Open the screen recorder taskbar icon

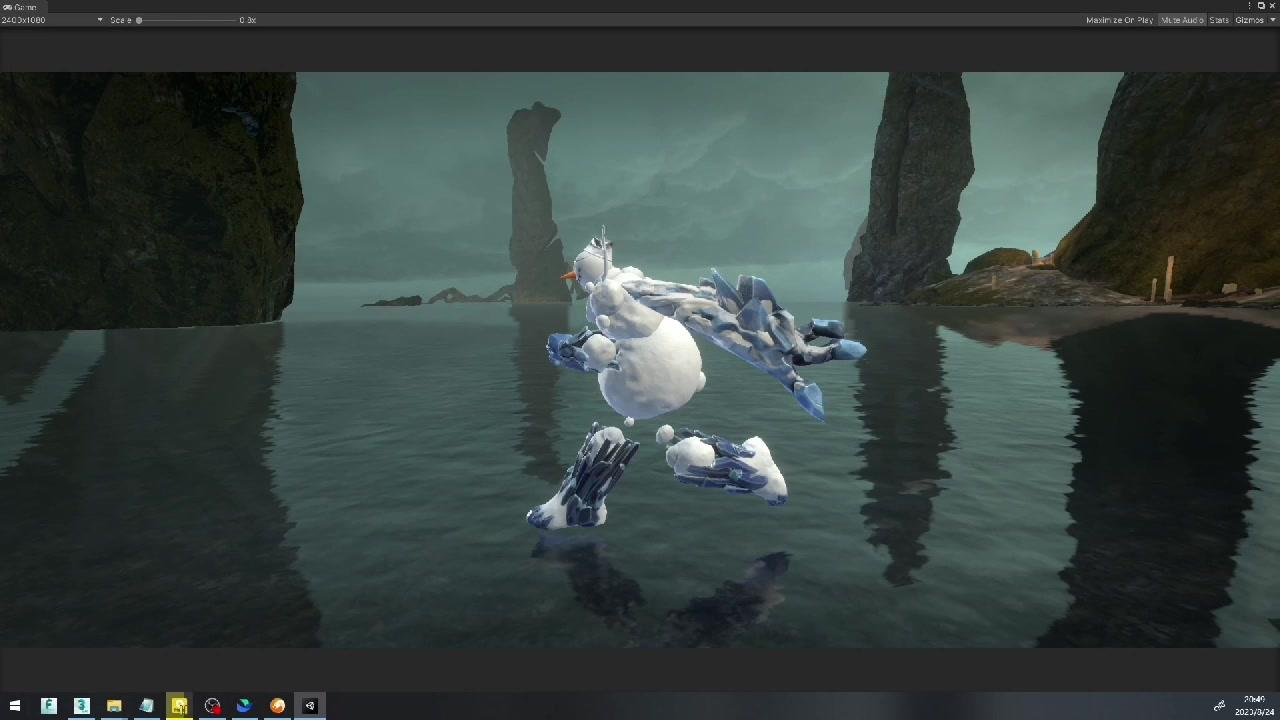212,706
